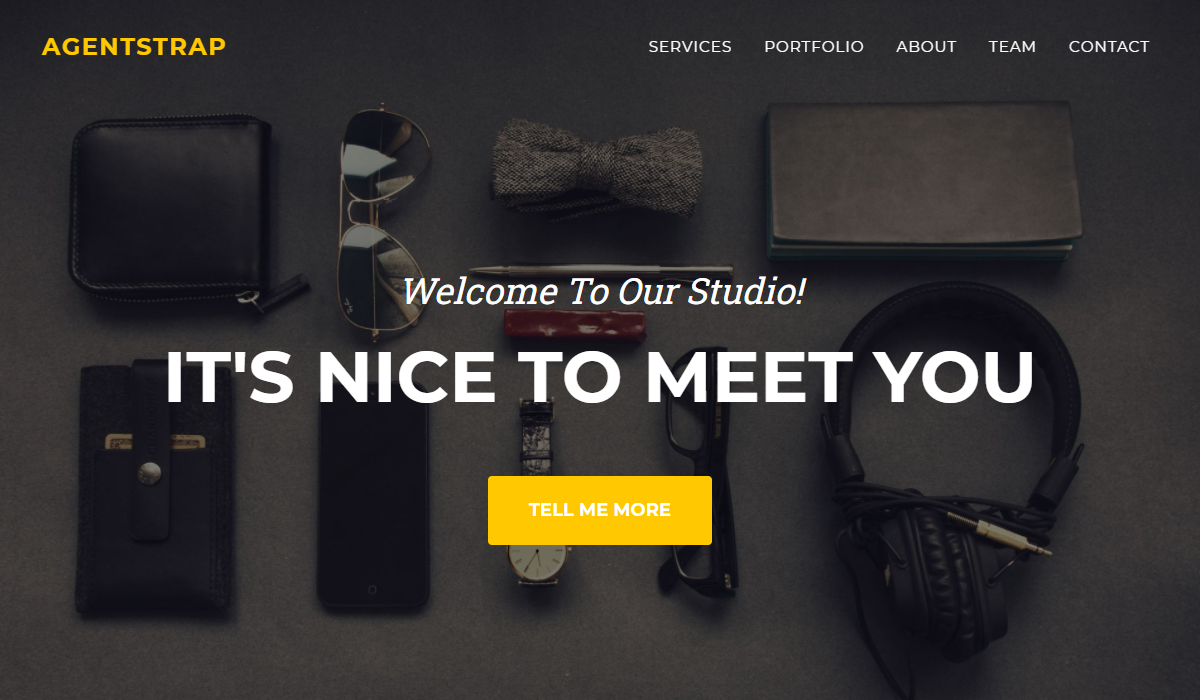Click the metal pen below the bow tie
Screen dimensions: 1200x700
tap(600, 270)
